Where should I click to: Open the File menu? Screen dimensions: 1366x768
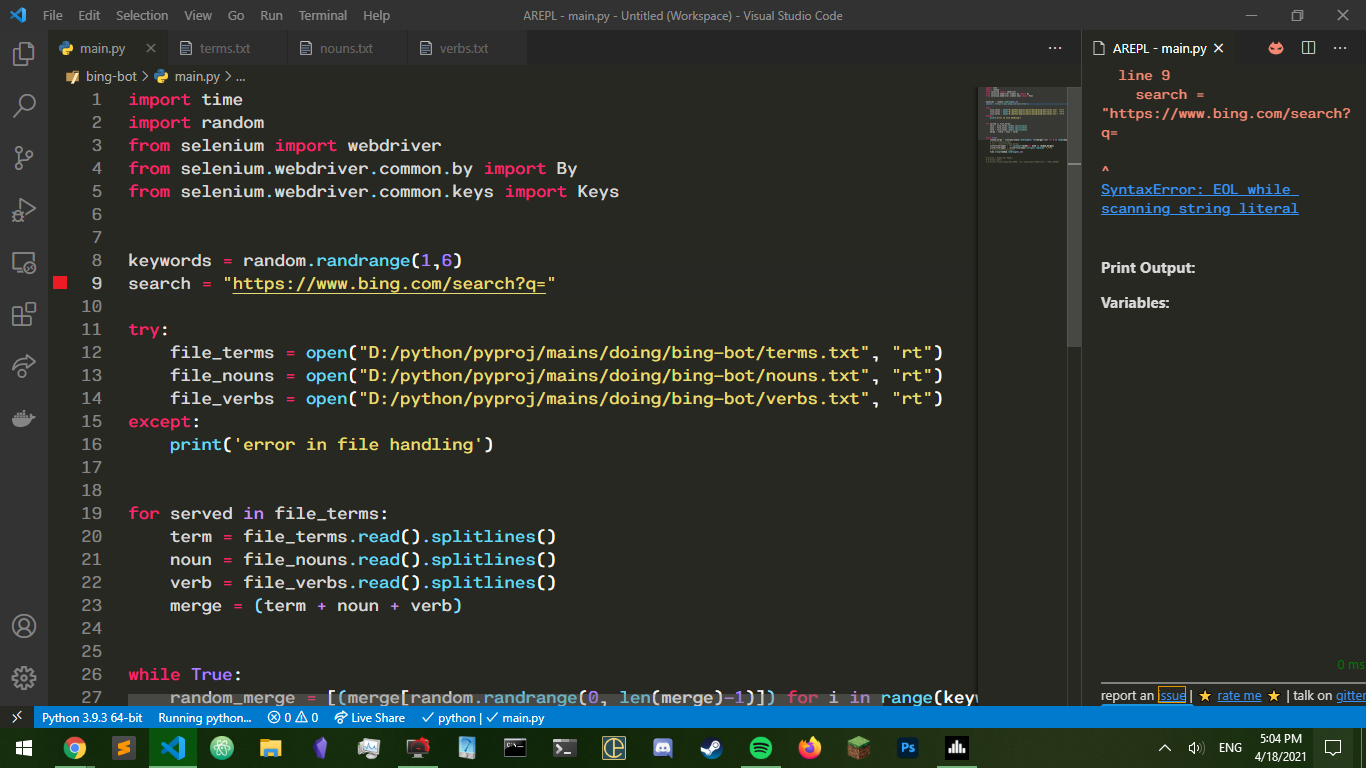(x=53, y=15)
